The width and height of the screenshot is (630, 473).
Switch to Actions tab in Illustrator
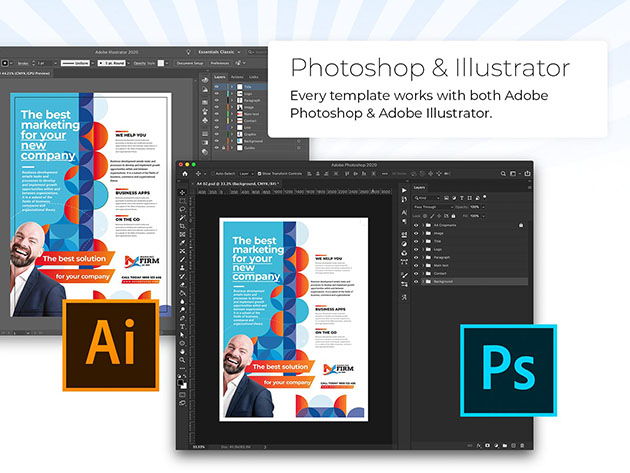click(x=237, y=77)
